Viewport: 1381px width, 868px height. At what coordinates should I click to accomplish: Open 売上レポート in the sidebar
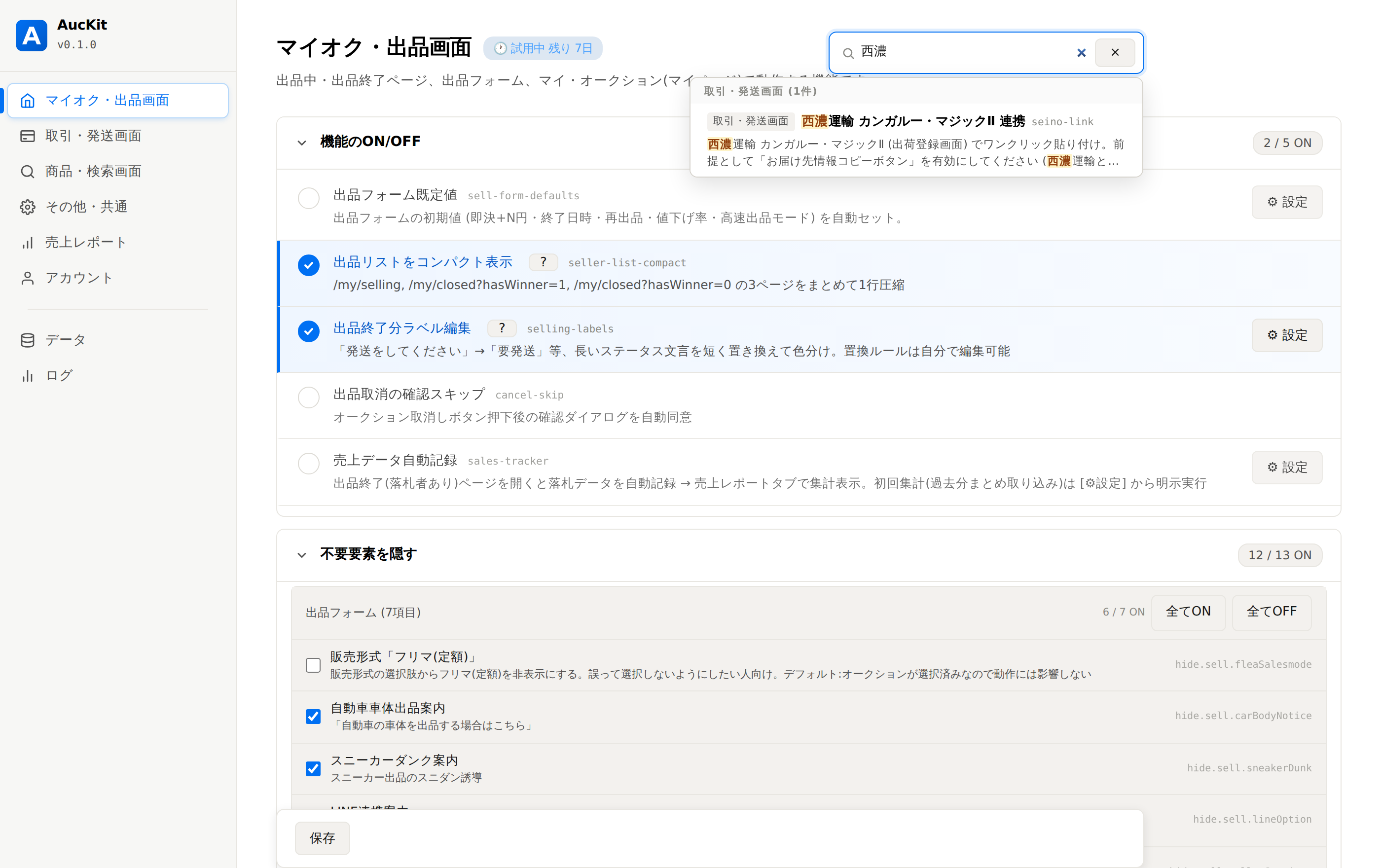117,243
